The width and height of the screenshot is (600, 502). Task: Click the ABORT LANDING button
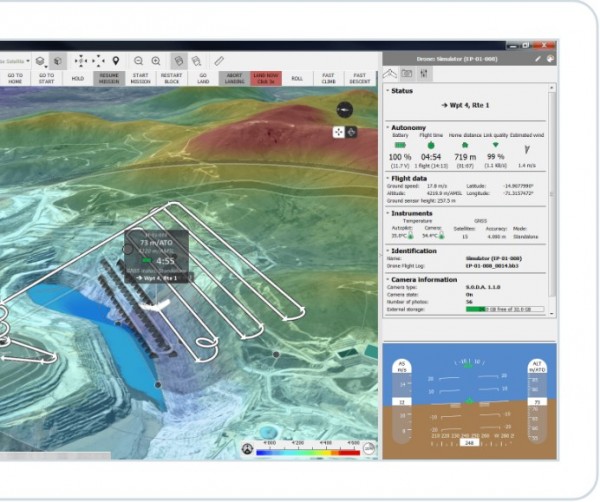[234, 78]
